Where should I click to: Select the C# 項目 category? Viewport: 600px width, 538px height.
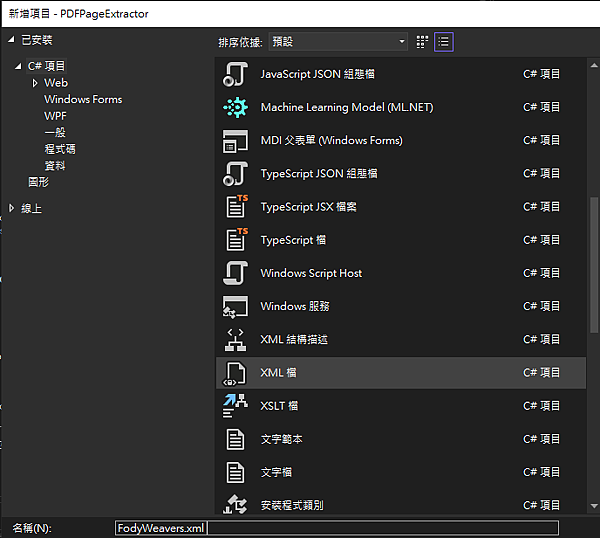46,66
